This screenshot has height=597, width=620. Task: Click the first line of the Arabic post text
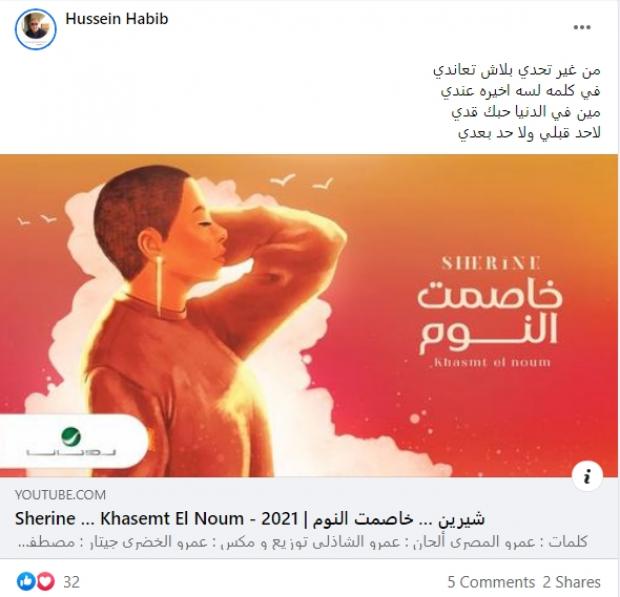point(516,70)
